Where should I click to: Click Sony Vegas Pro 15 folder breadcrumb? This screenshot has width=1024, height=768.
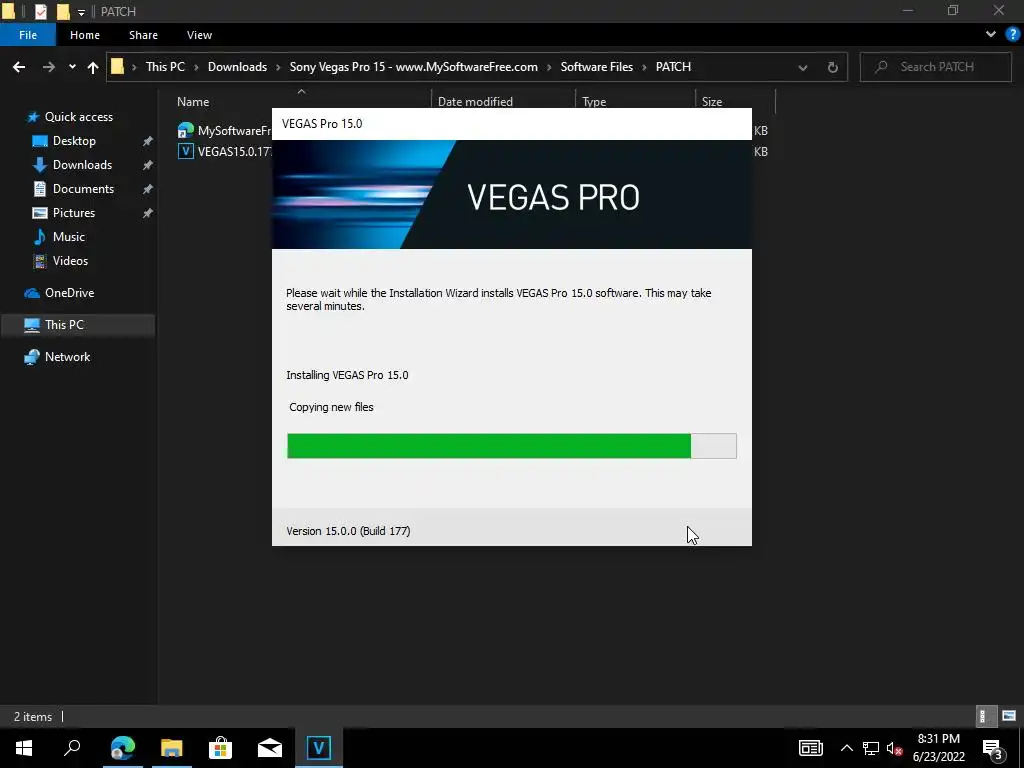(413, 67)
